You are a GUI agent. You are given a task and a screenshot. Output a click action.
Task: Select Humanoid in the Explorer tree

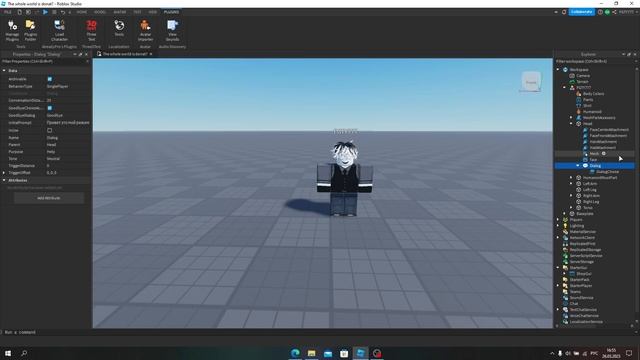(592, 111)
